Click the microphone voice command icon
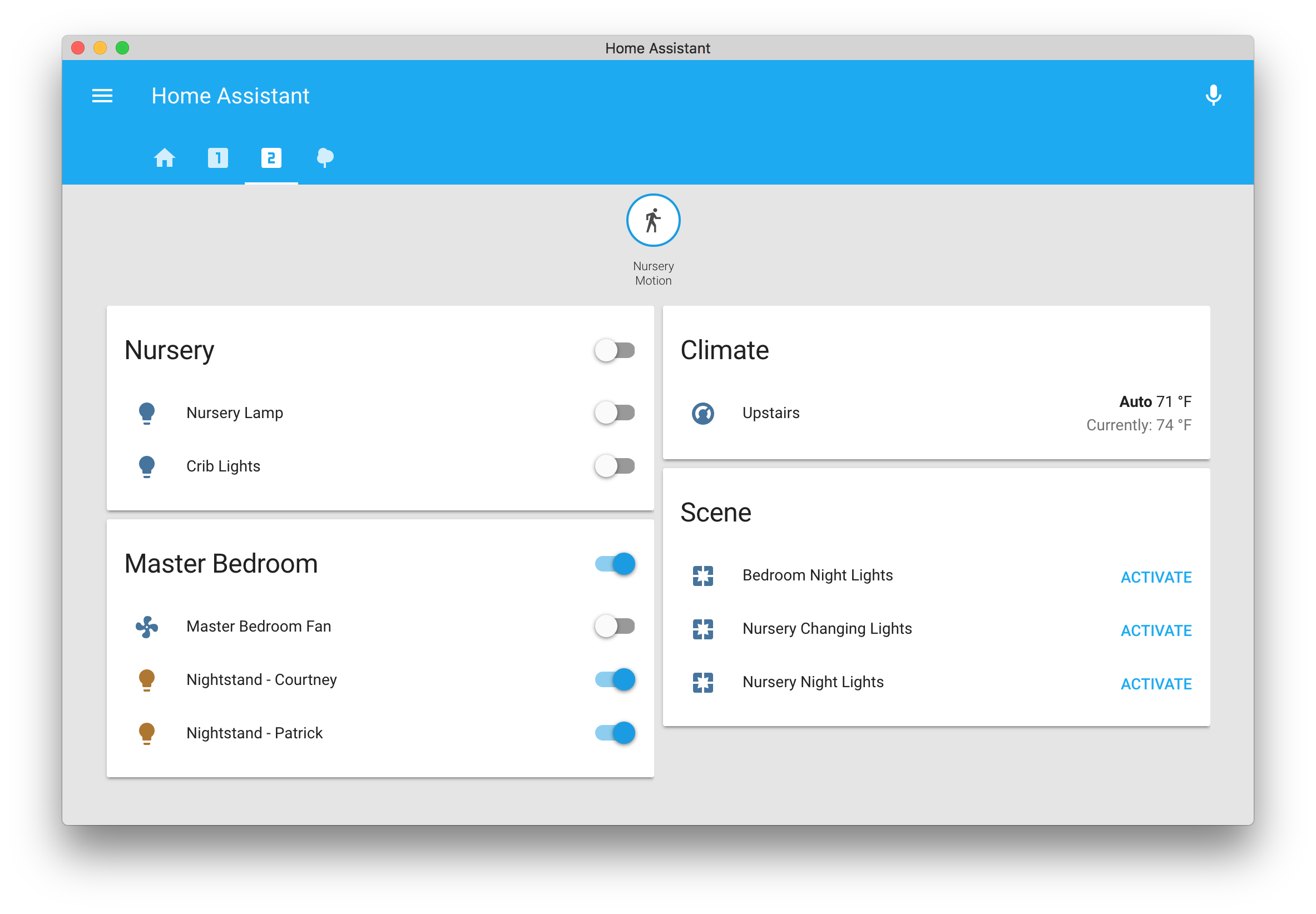1316x914 pixels. pos(1213,95)
